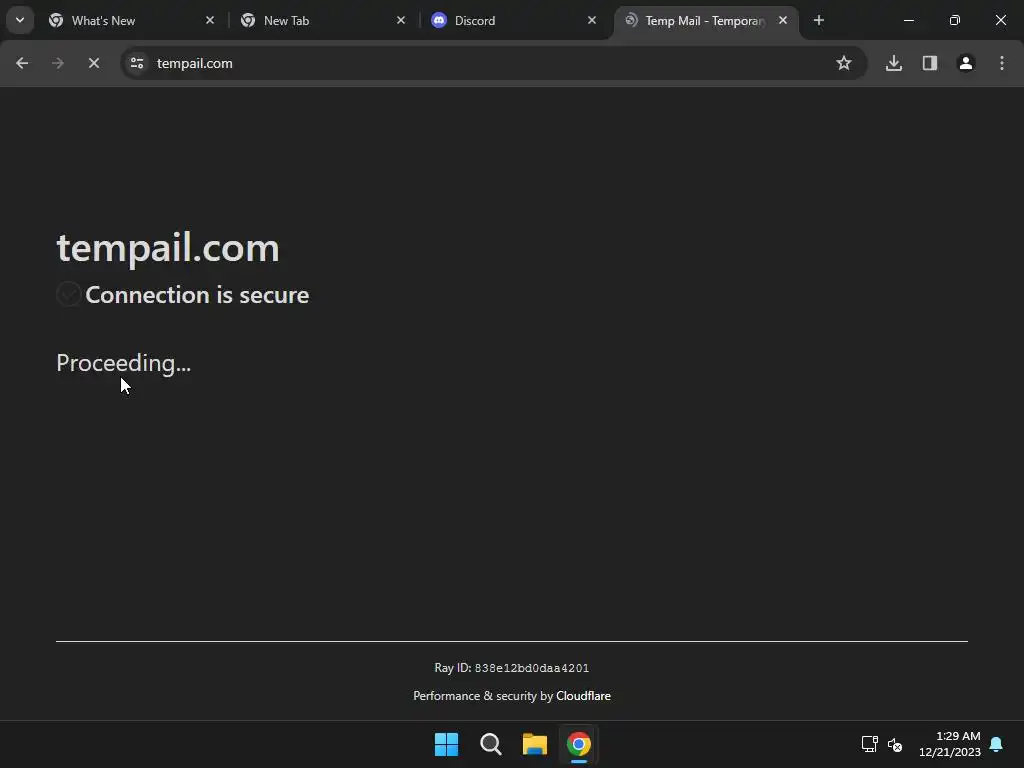Bookmark this page with the star

coord(844,63)
